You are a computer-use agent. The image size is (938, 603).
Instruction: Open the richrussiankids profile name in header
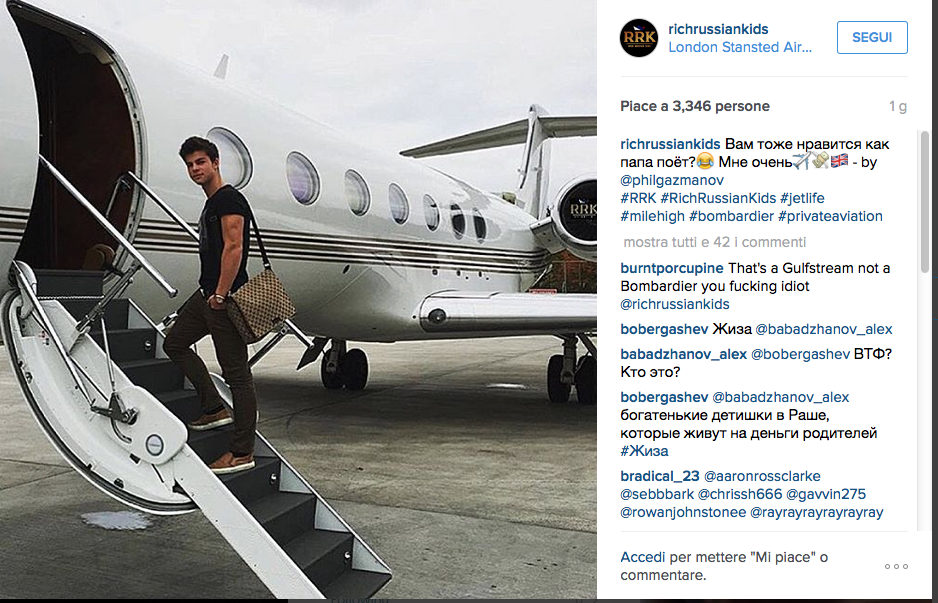[x=718, y=29]
